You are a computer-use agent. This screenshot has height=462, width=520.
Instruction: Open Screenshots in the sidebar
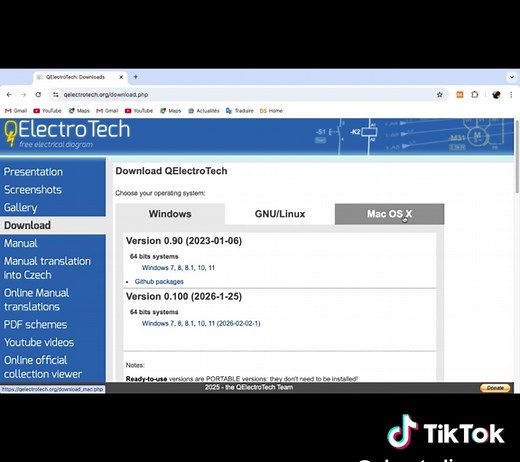point(33,190)
